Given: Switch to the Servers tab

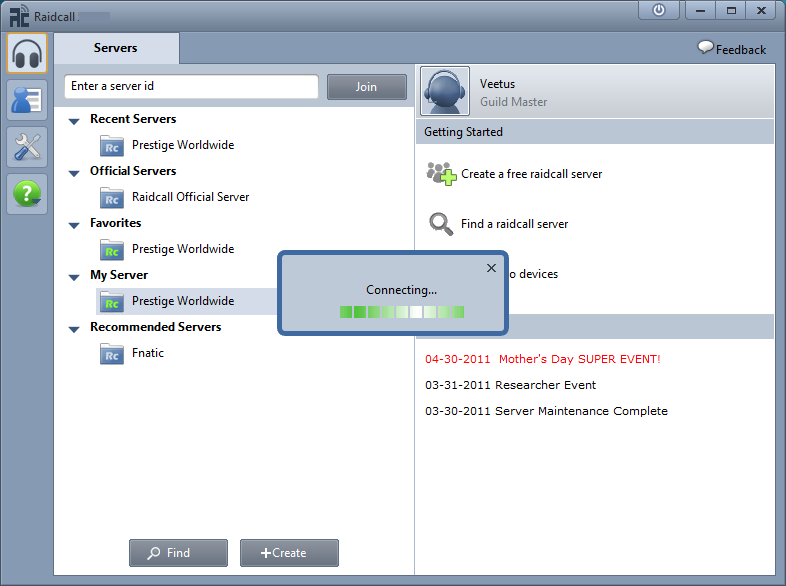Looking at the screenshot, I should coord(116,48).
